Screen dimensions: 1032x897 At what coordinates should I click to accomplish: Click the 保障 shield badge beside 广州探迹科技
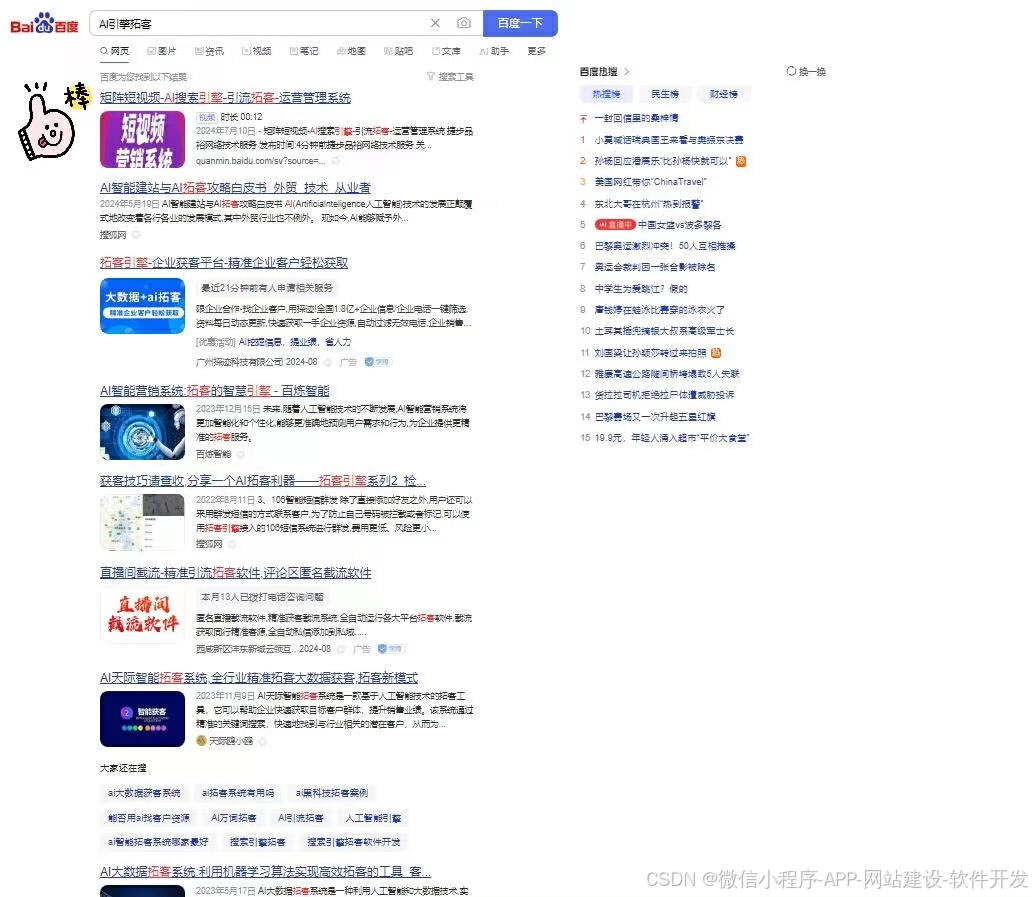click(x=378, y=362)
